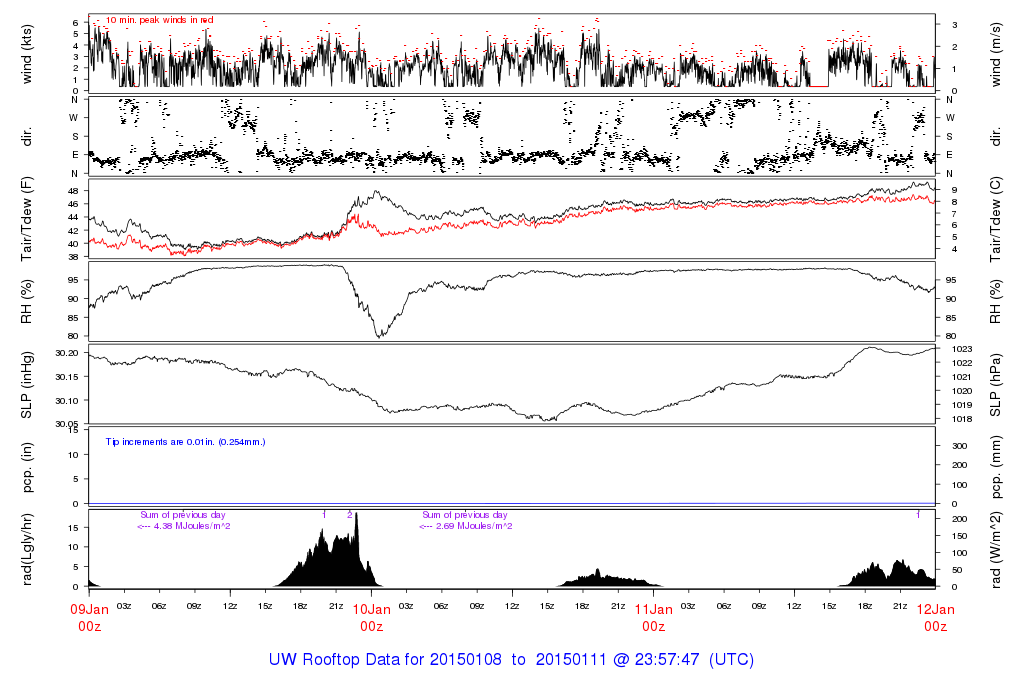The width and height of the screenshot is (1024, 700).
Task: Select the "SLP (hPa)" axis label
Action: (995, 385)
